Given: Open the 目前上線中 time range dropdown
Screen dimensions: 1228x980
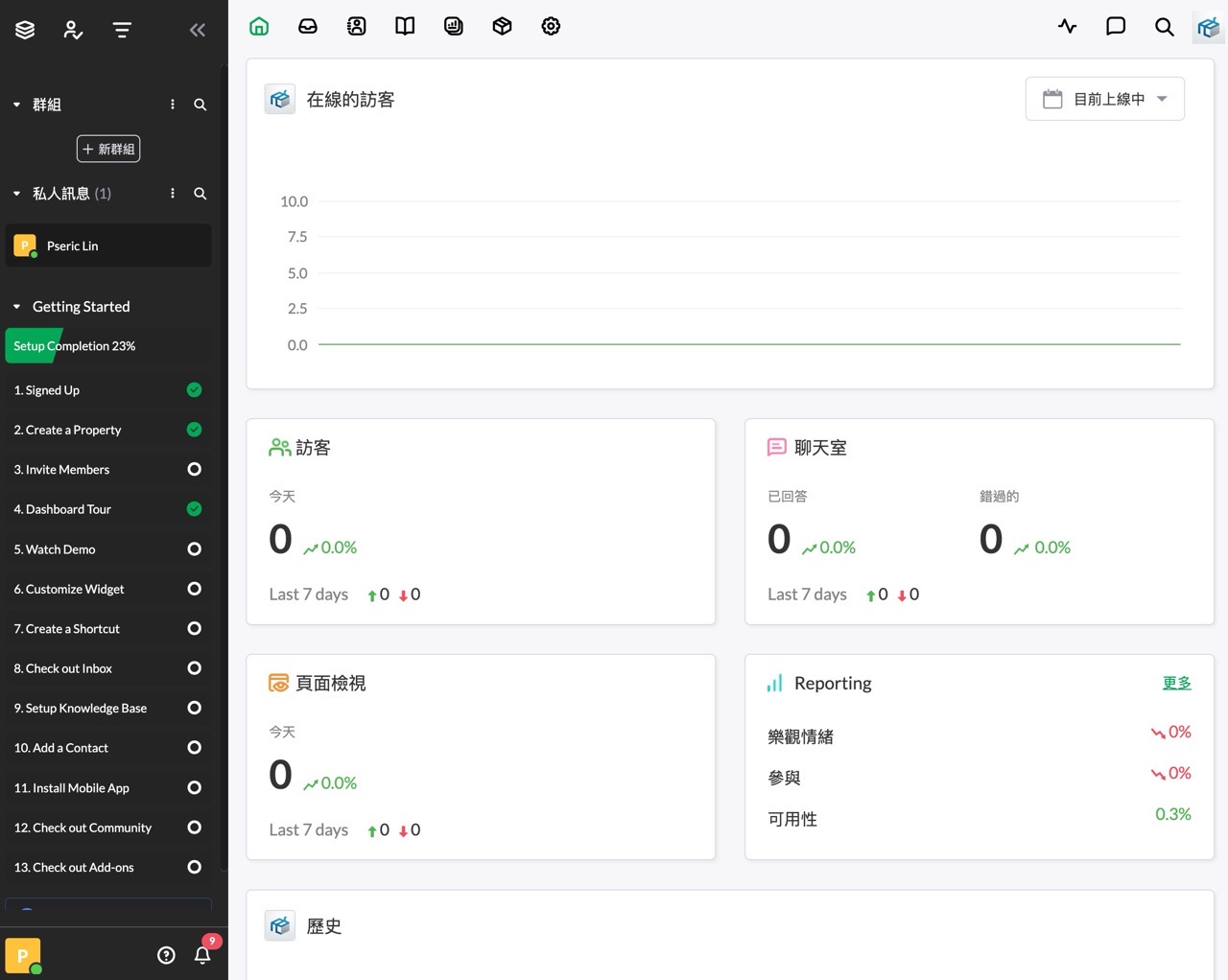Looking at the screenshot, I should 1105,99.
